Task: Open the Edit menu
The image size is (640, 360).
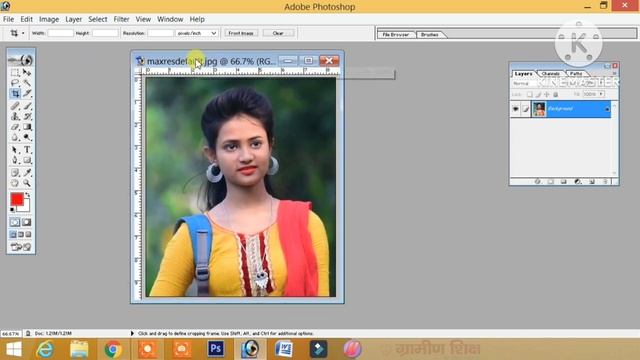Action: click(27, 19)
